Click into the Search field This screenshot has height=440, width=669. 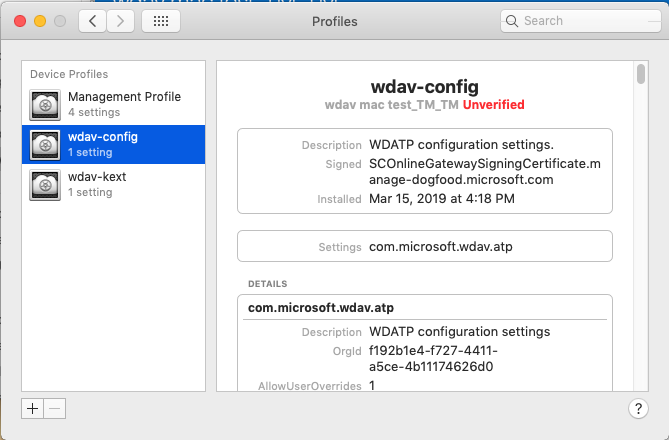point(581,21)
